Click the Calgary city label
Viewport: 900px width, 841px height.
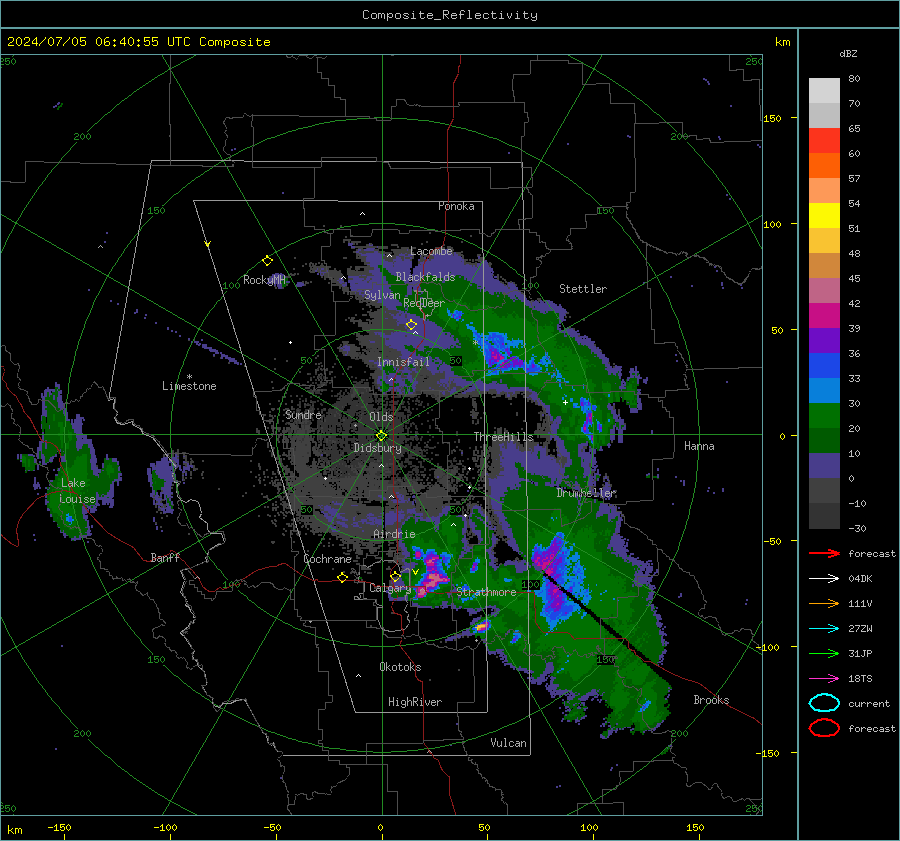click(x=390, y=588)
